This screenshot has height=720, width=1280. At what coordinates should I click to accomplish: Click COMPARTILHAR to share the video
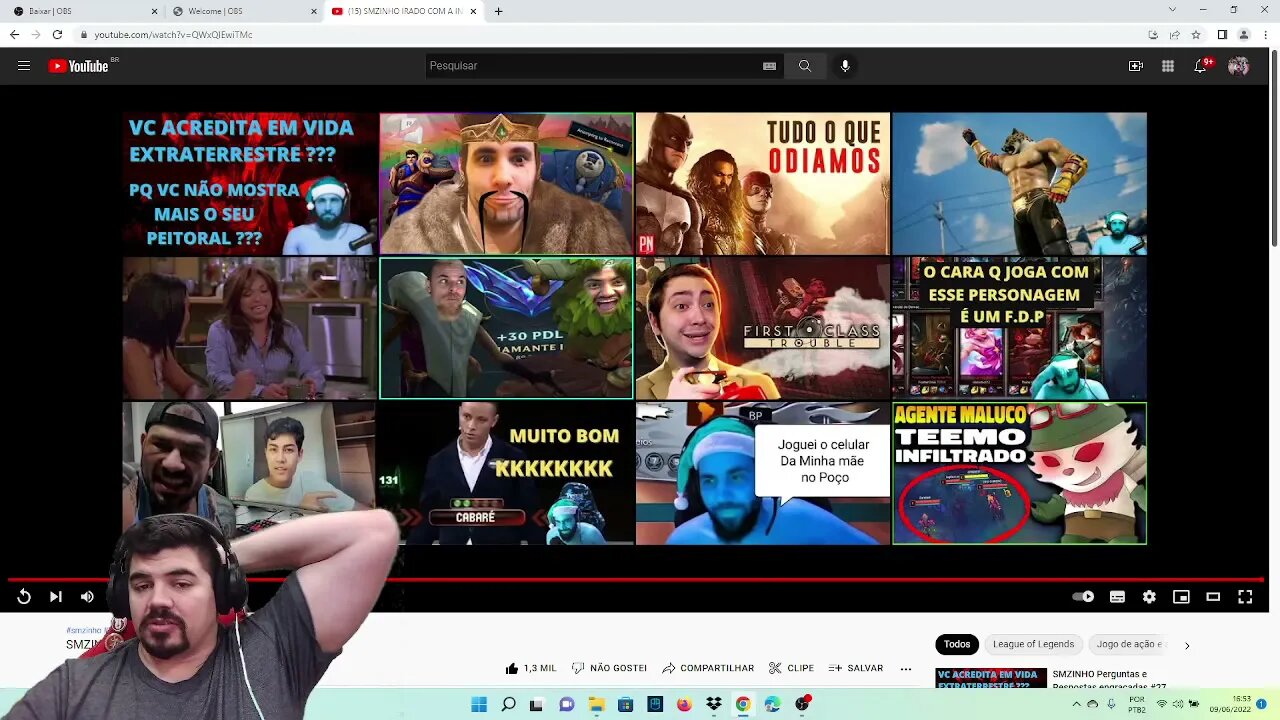(x=708, y=668)
